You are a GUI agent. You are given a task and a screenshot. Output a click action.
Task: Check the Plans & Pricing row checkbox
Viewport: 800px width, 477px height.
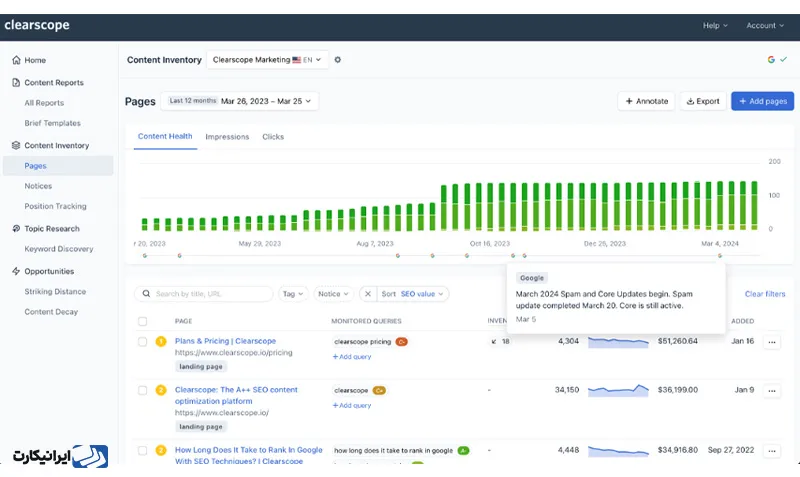point(142,342)
